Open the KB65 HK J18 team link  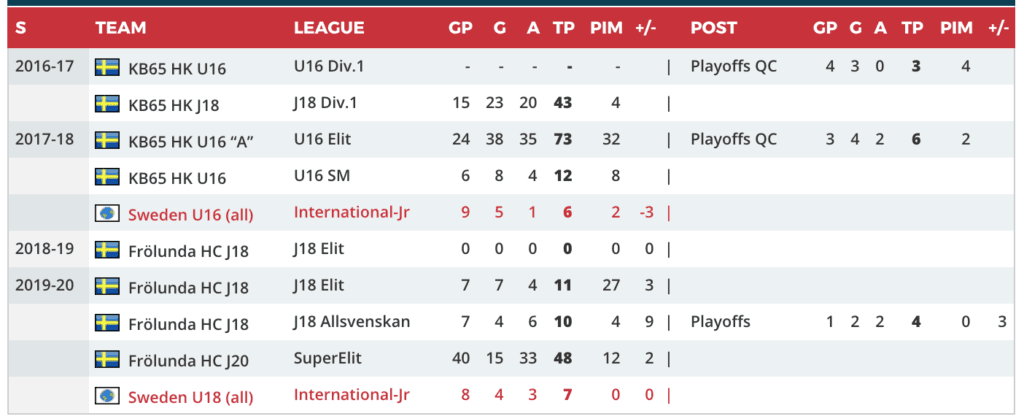point(176,103)
